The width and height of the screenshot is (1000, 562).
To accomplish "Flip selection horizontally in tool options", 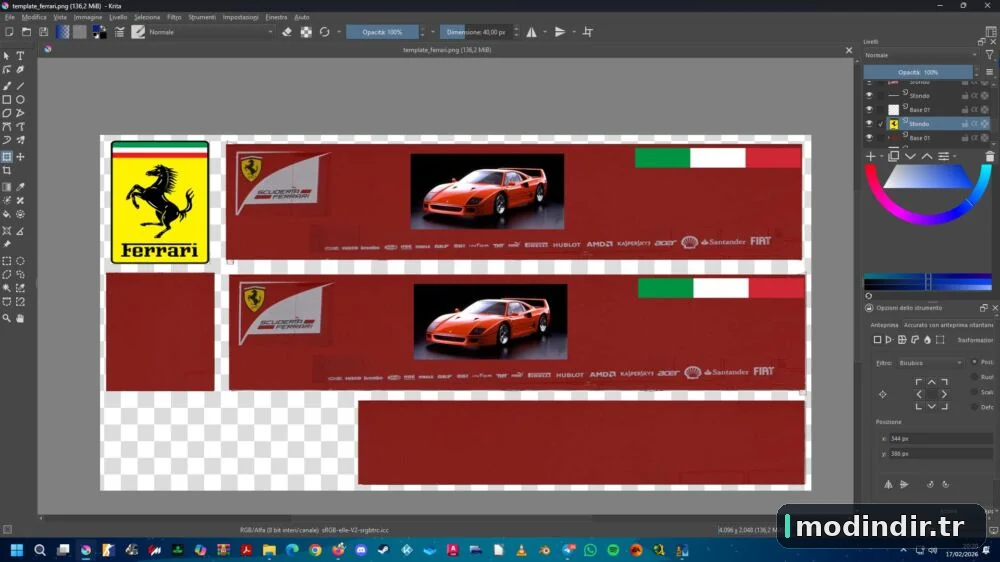I will tap(888, 485).
